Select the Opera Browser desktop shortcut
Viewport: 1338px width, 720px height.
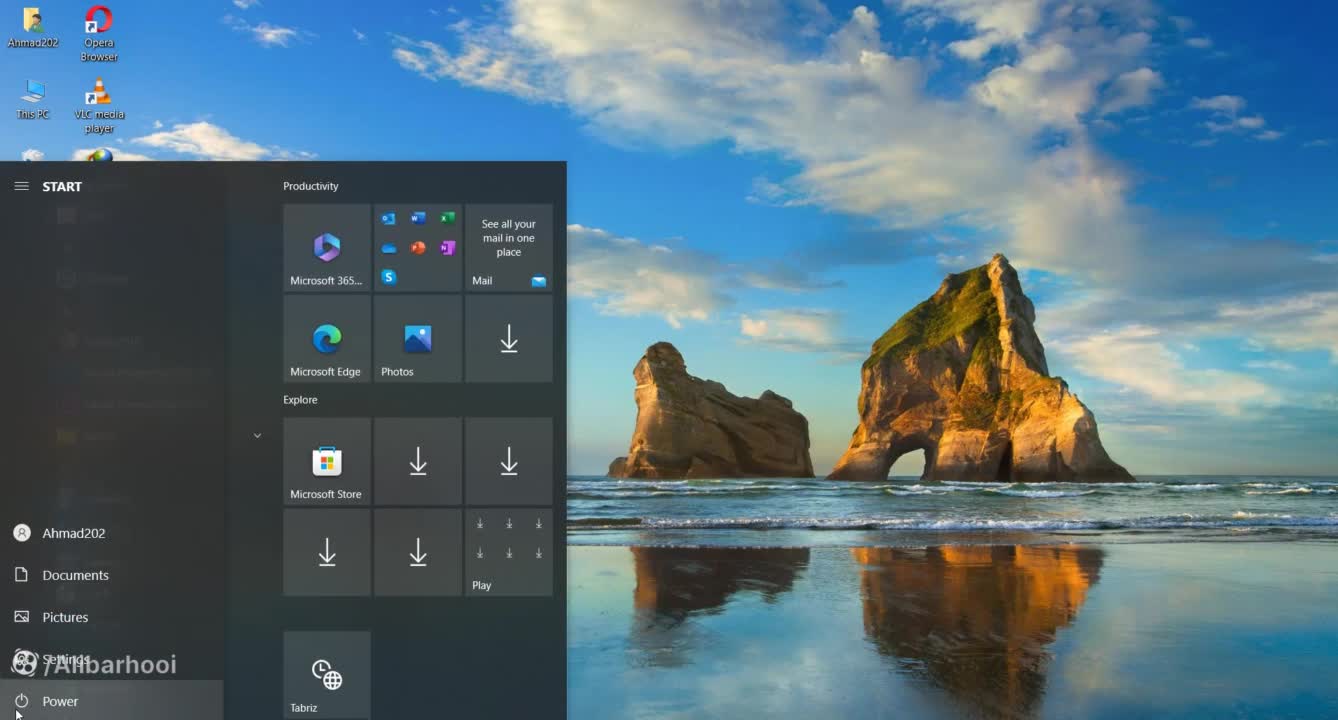click(99, 31)
